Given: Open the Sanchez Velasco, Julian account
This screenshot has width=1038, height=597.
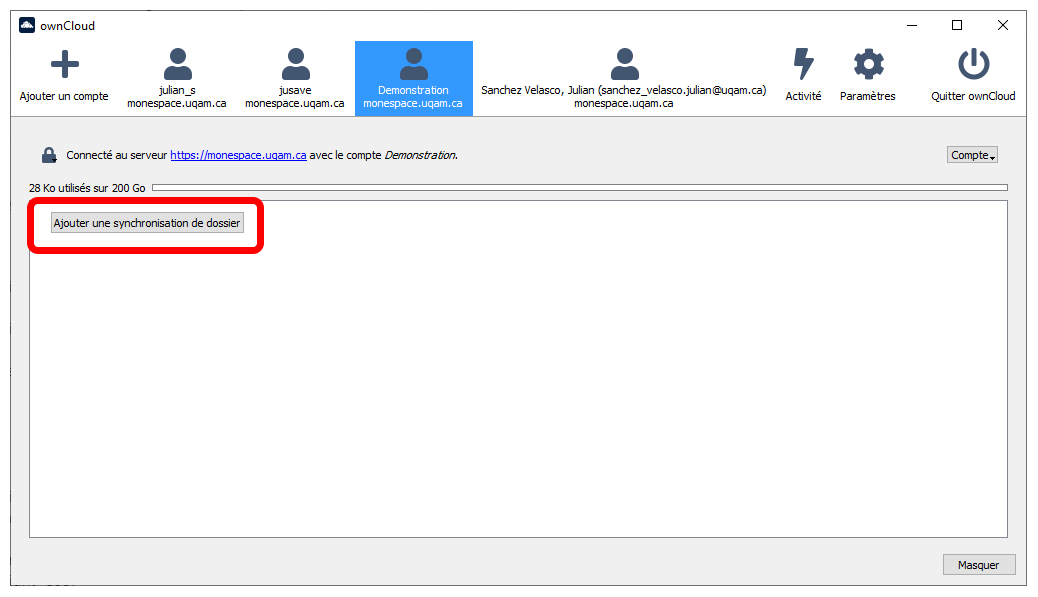Looking at the screenshot, I should point(624,78).
